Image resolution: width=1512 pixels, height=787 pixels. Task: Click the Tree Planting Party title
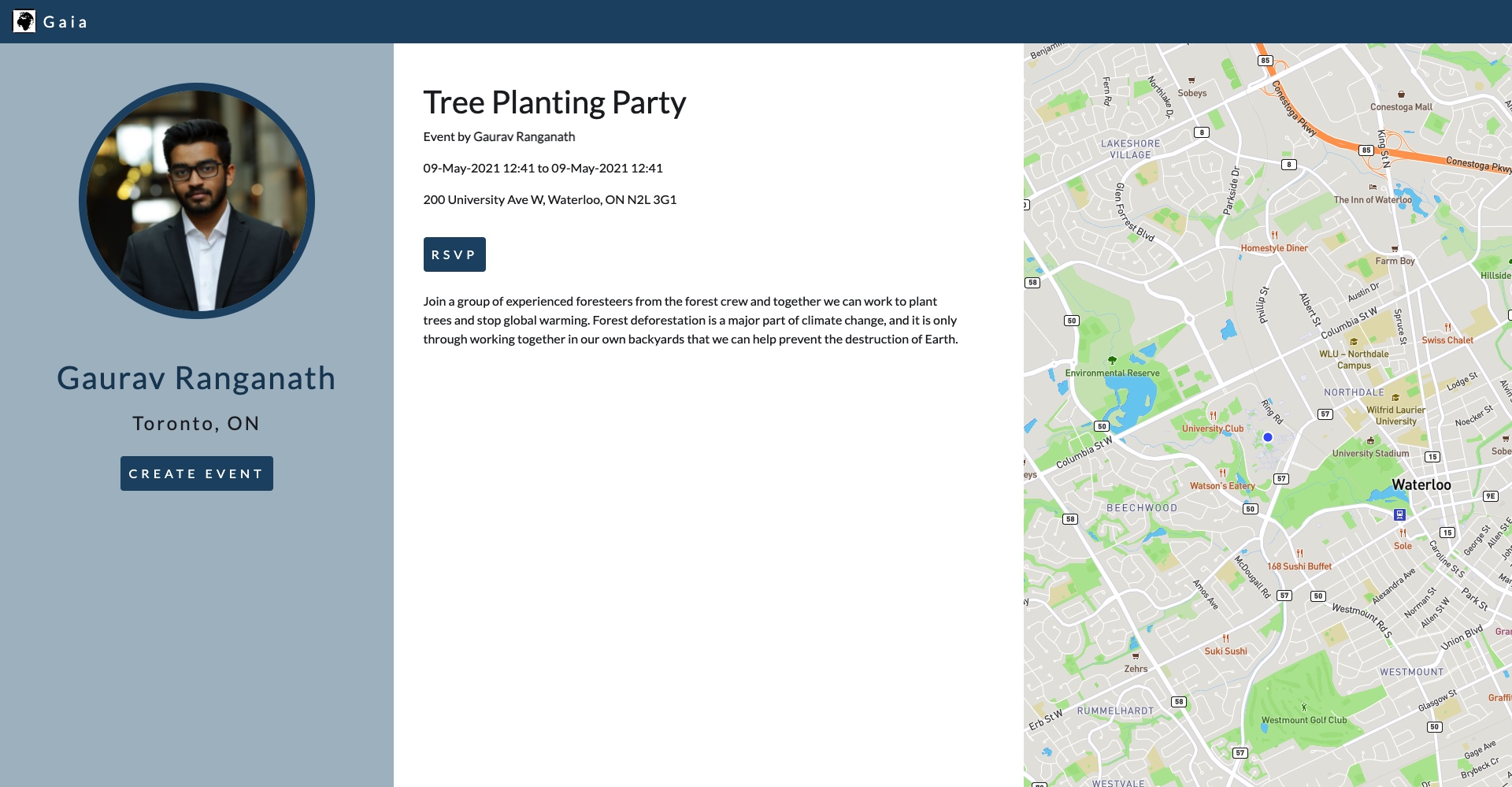point(554,102)
